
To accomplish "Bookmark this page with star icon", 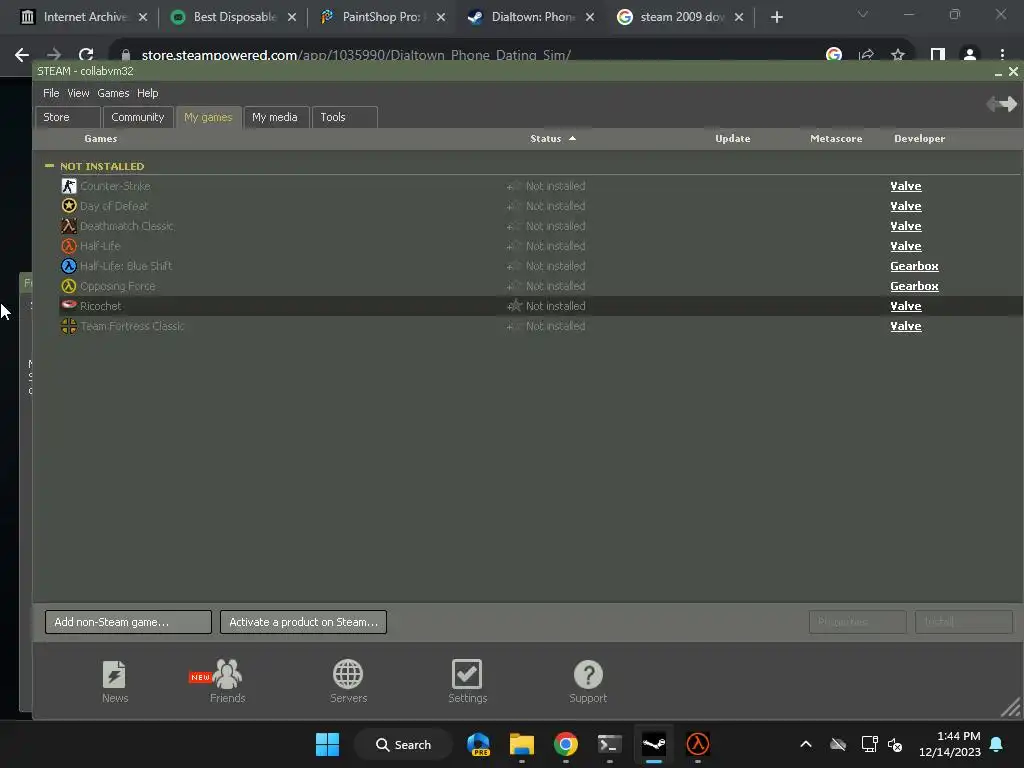I will point(898,55).
